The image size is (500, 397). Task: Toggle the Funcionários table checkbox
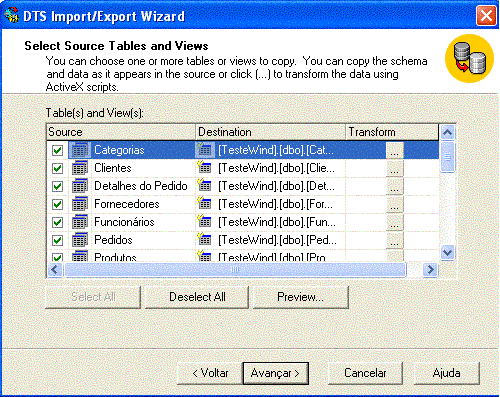click(57, 222)
